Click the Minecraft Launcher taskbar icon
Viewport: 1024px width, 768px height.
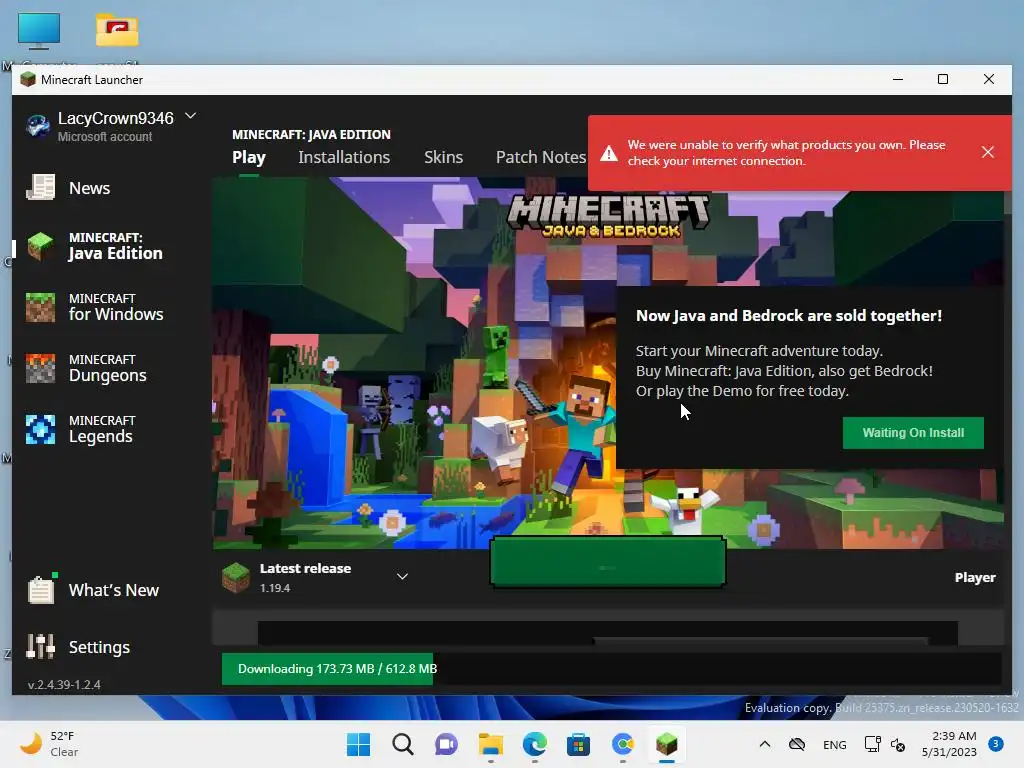[x=667, y=744]
